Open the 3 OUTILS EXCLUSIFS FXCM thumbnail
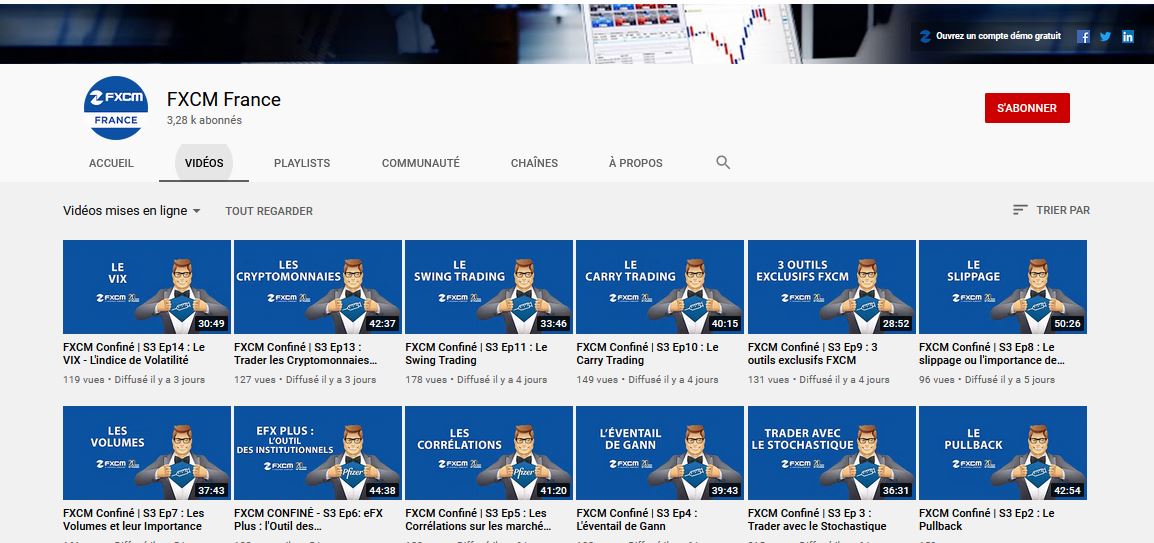The image size is (1154, 543). click(832, 287)
